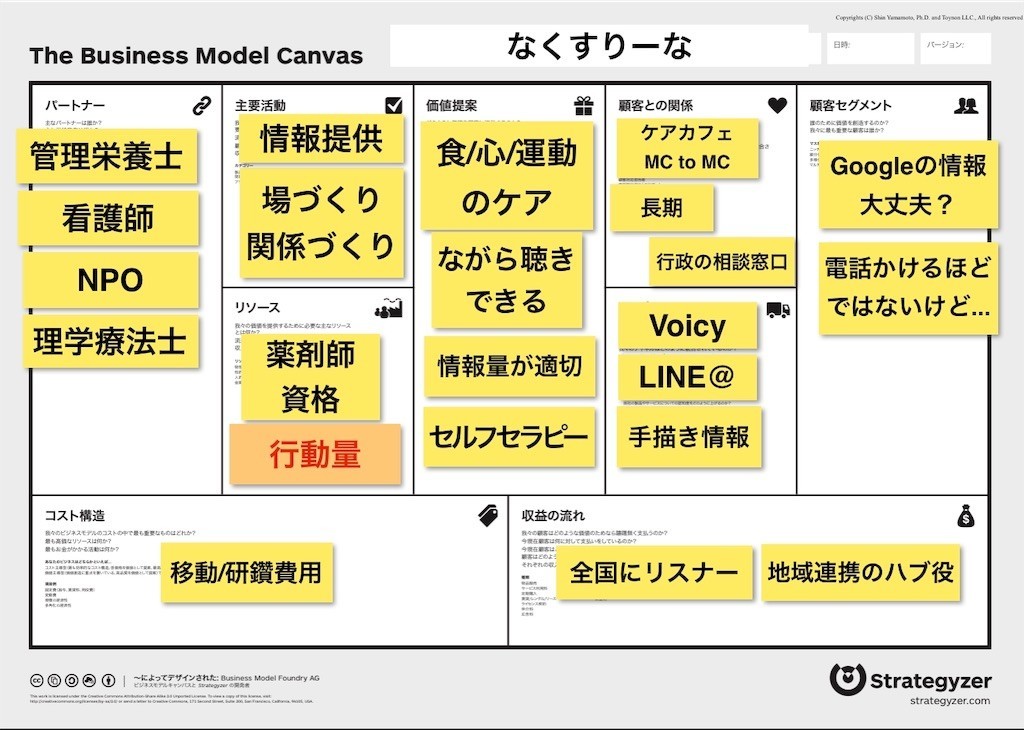Click the copyright notice at top right
1024x730 pixels.
pos(929,18)
